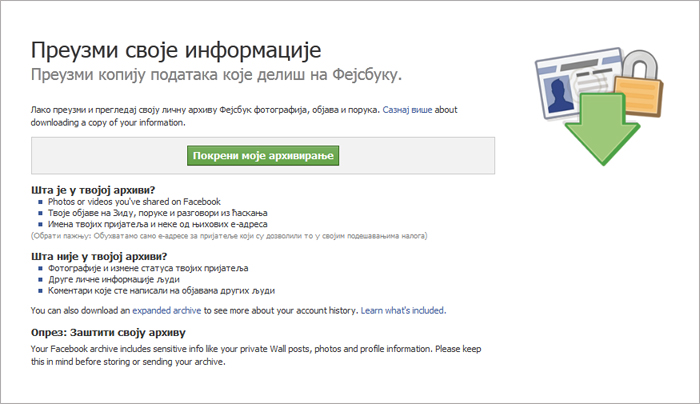Click the download information illustration with padlock
This screenshot has width=700, height=404.
[x=599, y=106]
